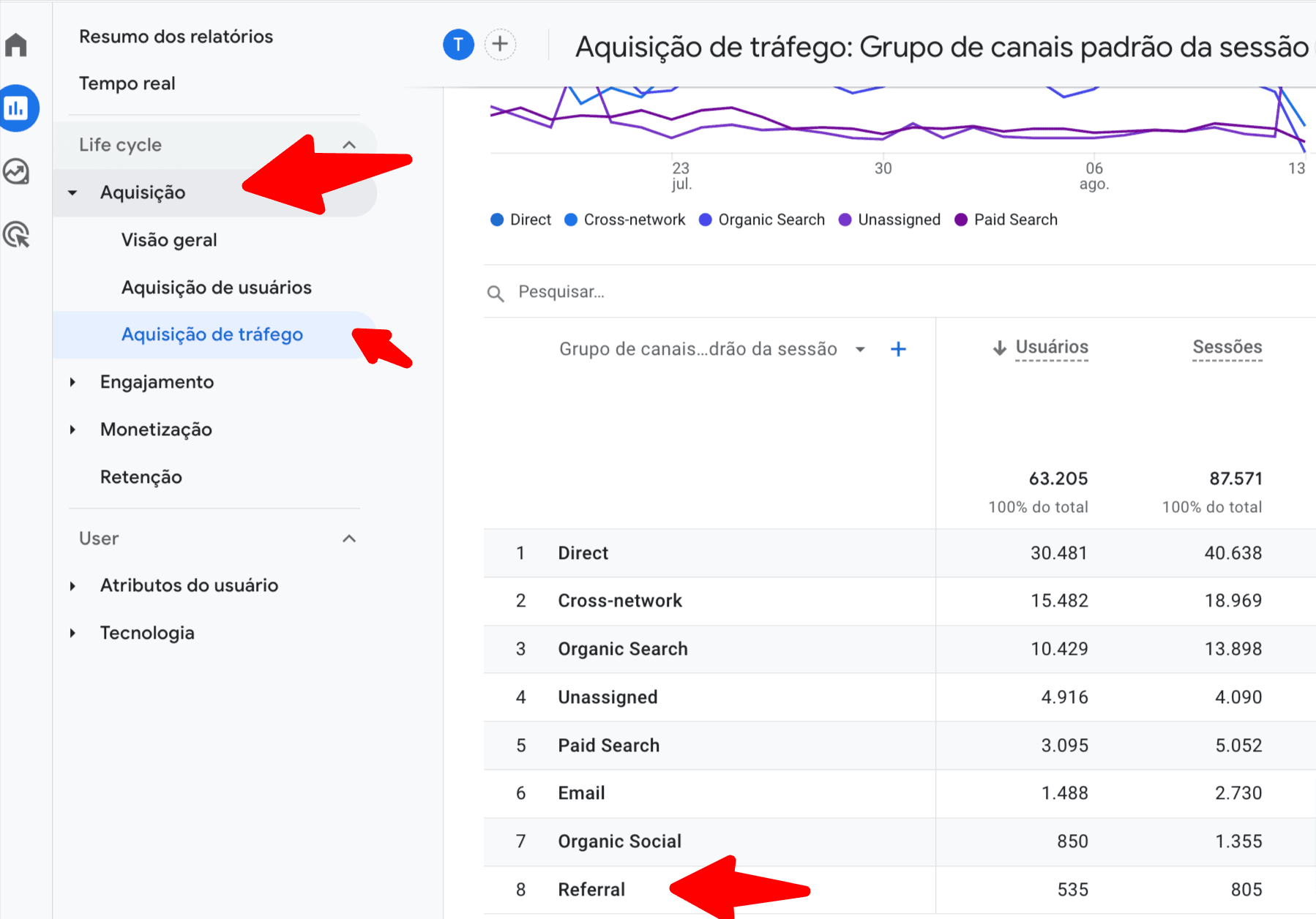The image size is (1316, 919).
Task: Open the Grupo de canais dimension dropdown
Action: [x=859, y=349]
